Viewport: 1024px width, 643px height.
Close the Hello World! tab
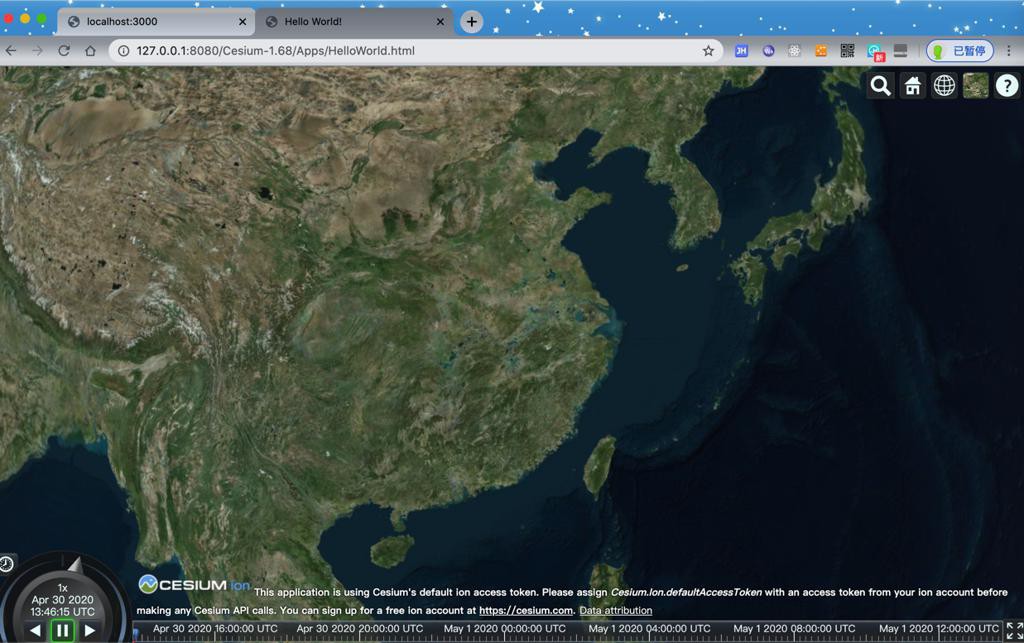pos(440,22)
